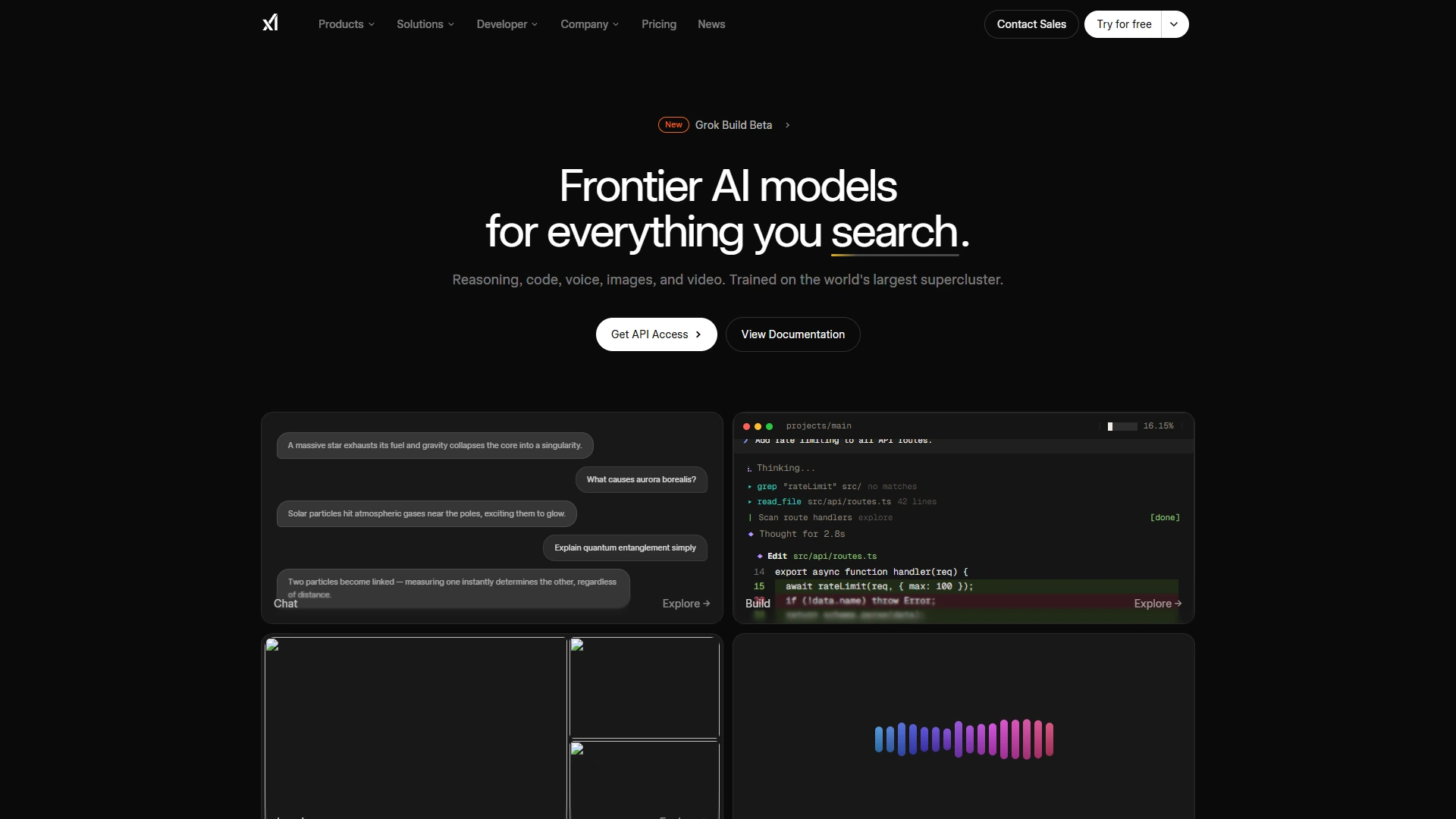1456x819 pixels.
Task: Expand the Company menu
Action: point(590,24)
